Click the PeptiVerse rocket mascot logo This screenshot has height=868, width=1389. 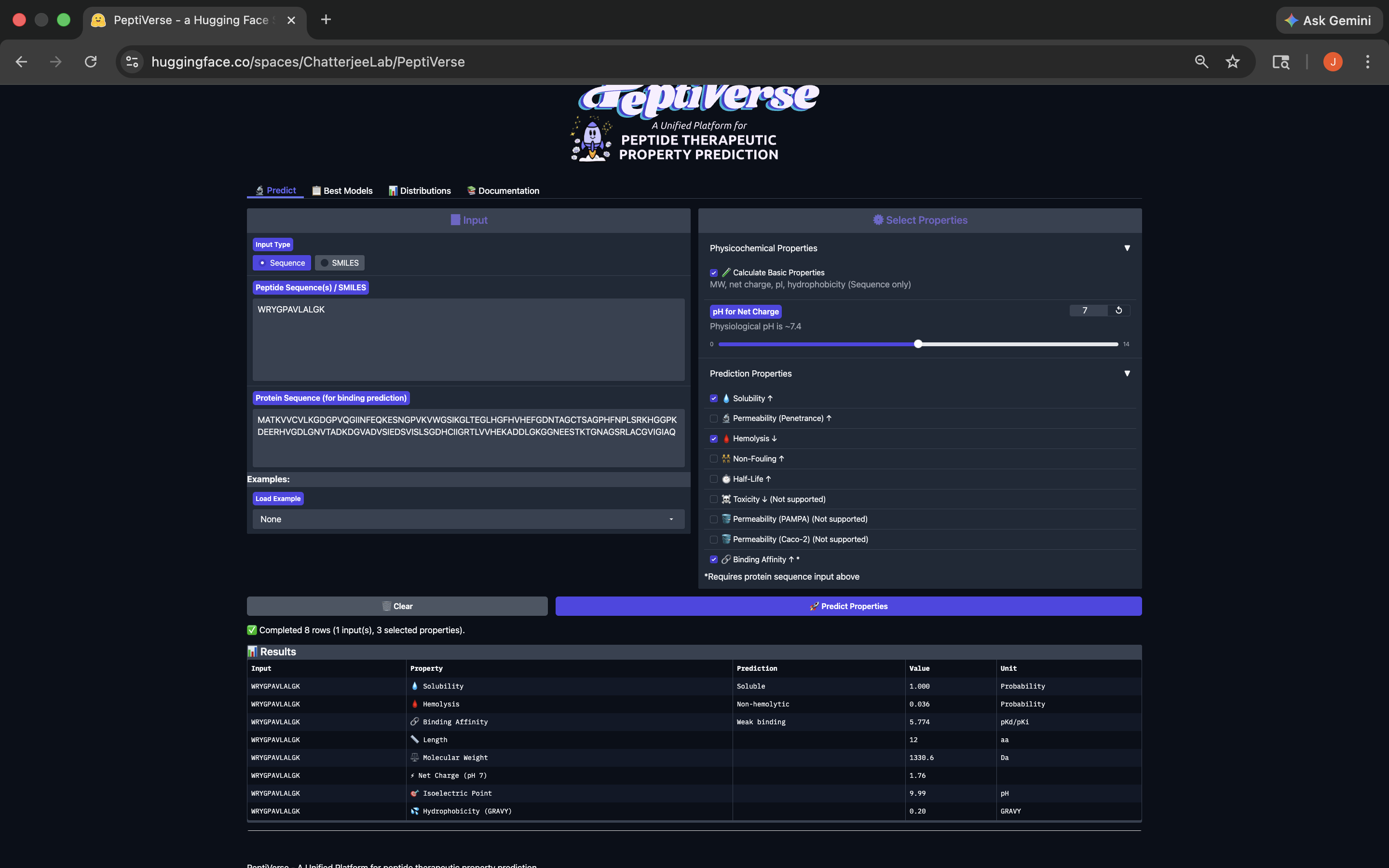pos(592,139)
